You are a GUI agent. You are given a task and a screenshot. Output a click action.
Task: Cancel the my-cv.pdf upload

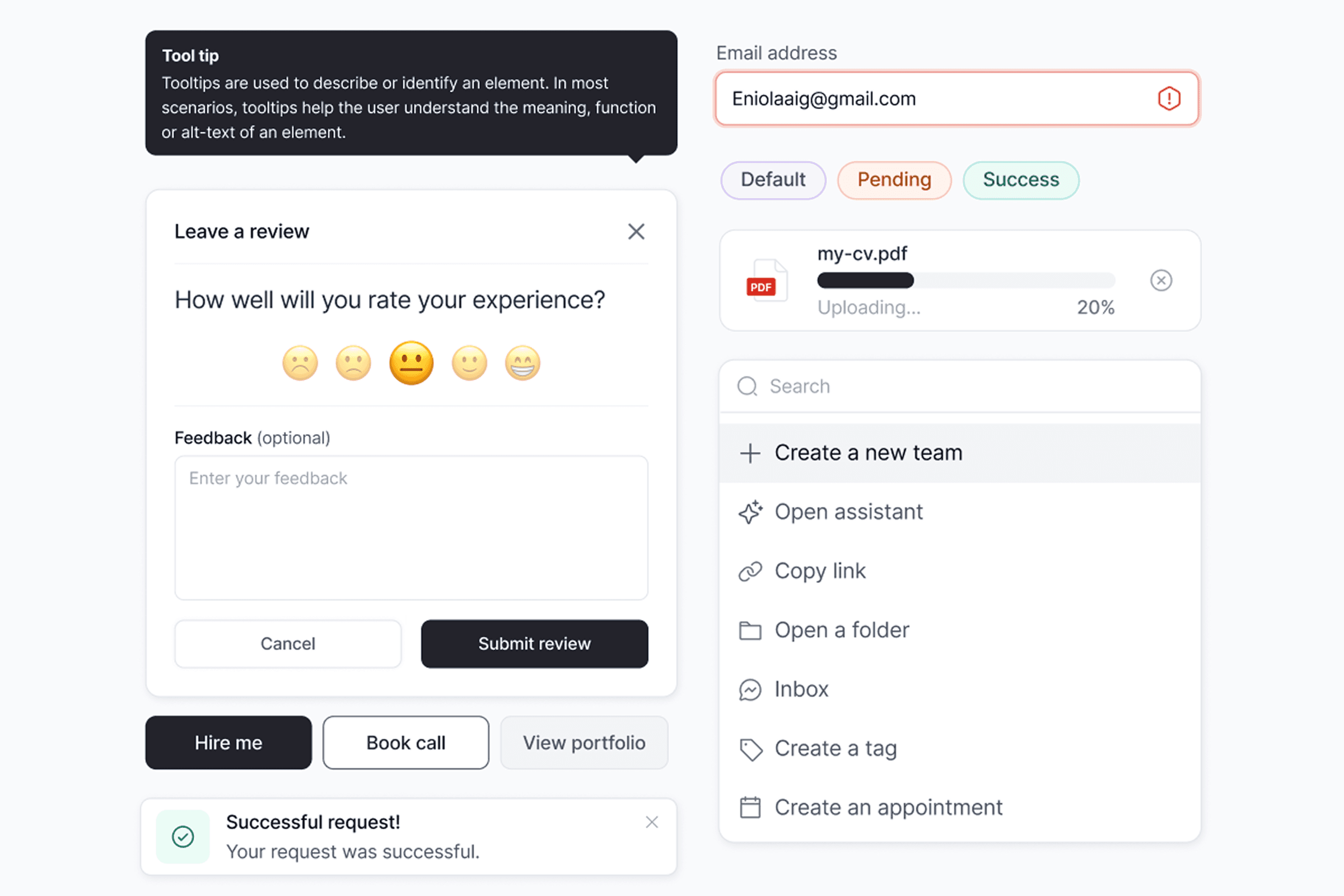click(x=1160, y=281)
